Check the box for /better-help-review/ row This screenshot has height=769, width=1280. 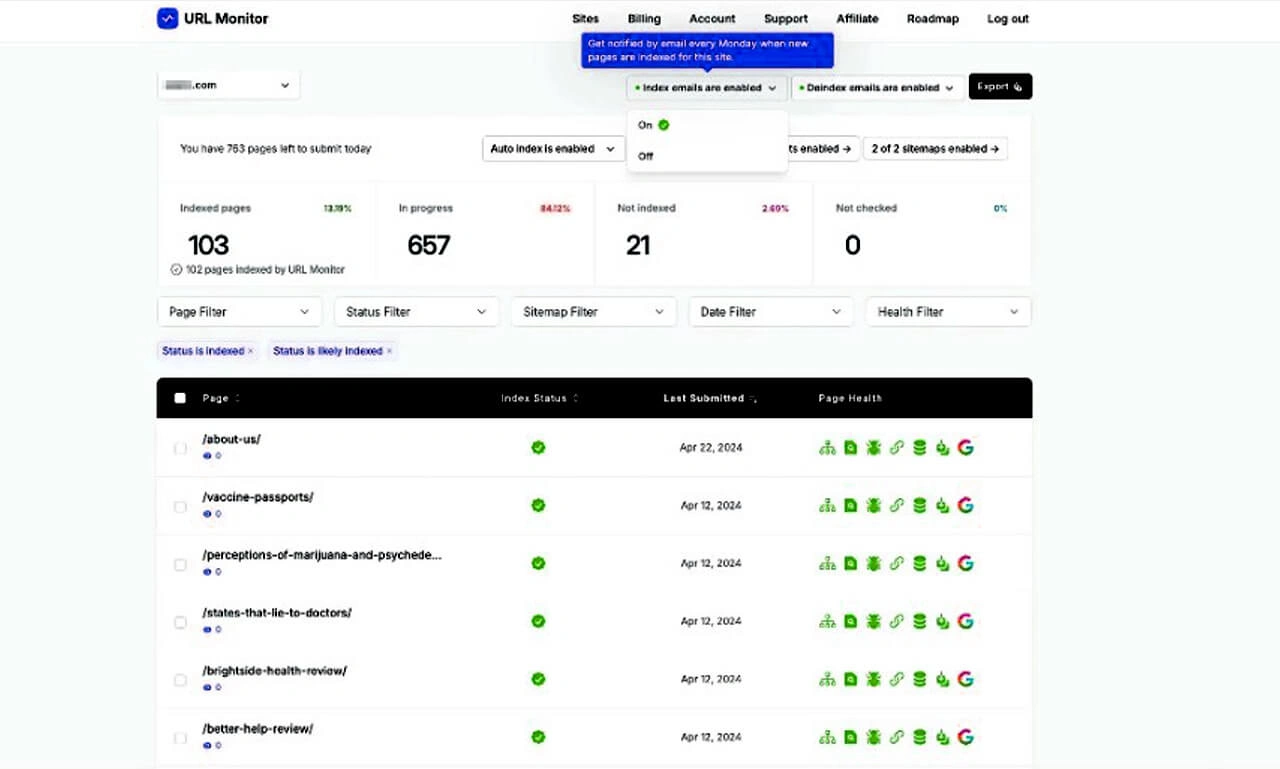coord(180,738)
